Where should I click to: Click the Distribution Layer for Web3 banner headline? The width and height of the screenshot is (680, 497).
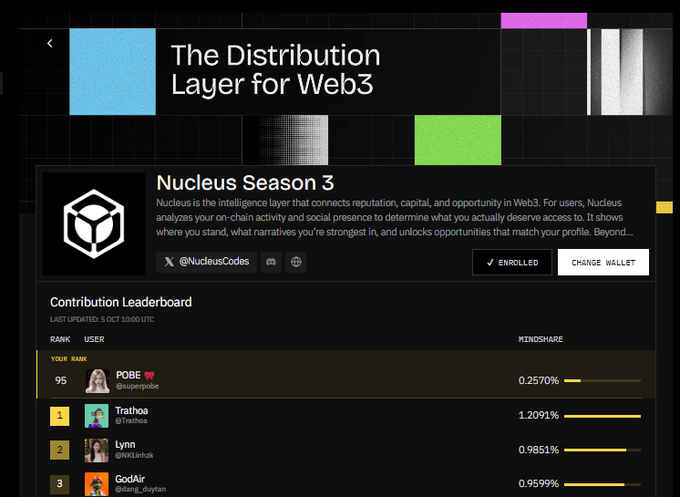point(275,69)
